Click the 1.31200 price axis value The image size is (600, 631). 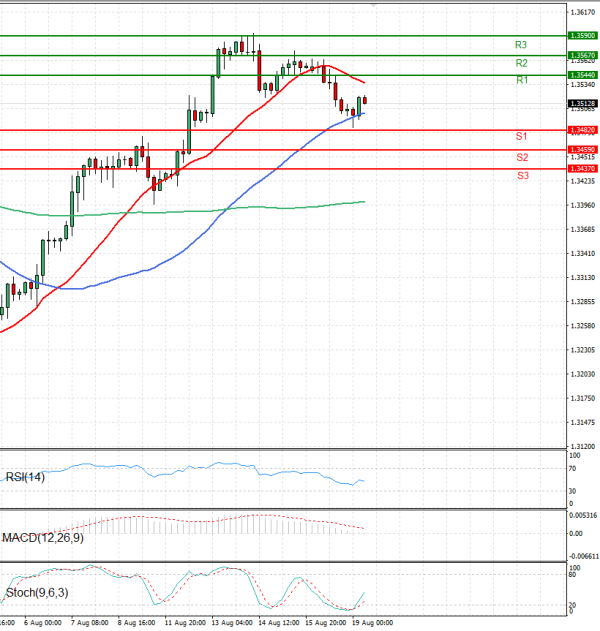coord(583,447)
